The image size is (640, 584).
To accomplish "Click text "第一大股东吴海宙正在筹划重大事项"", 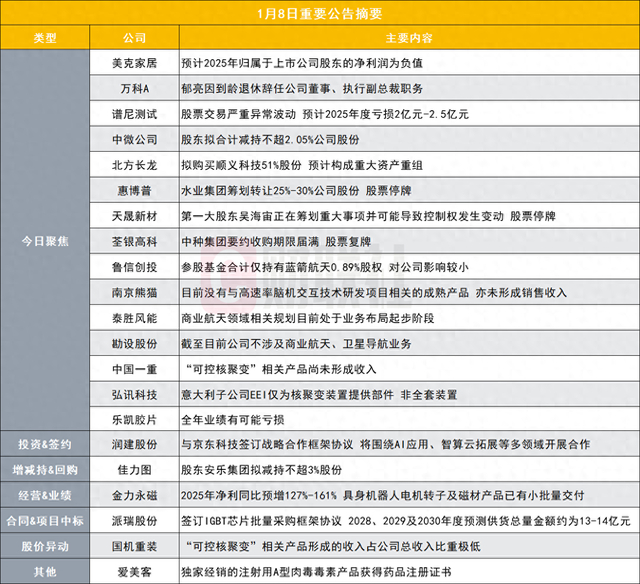I will (273, 216).
